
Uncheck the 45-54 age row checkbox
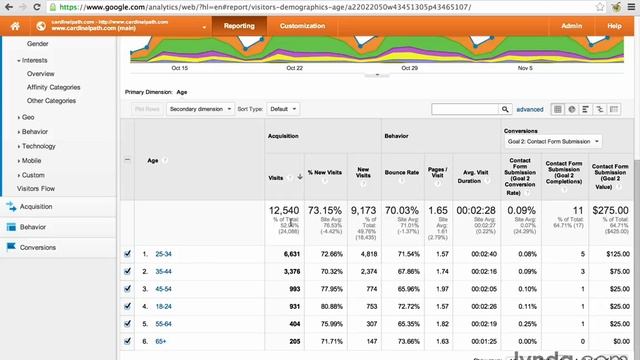(x=127, y=289)
